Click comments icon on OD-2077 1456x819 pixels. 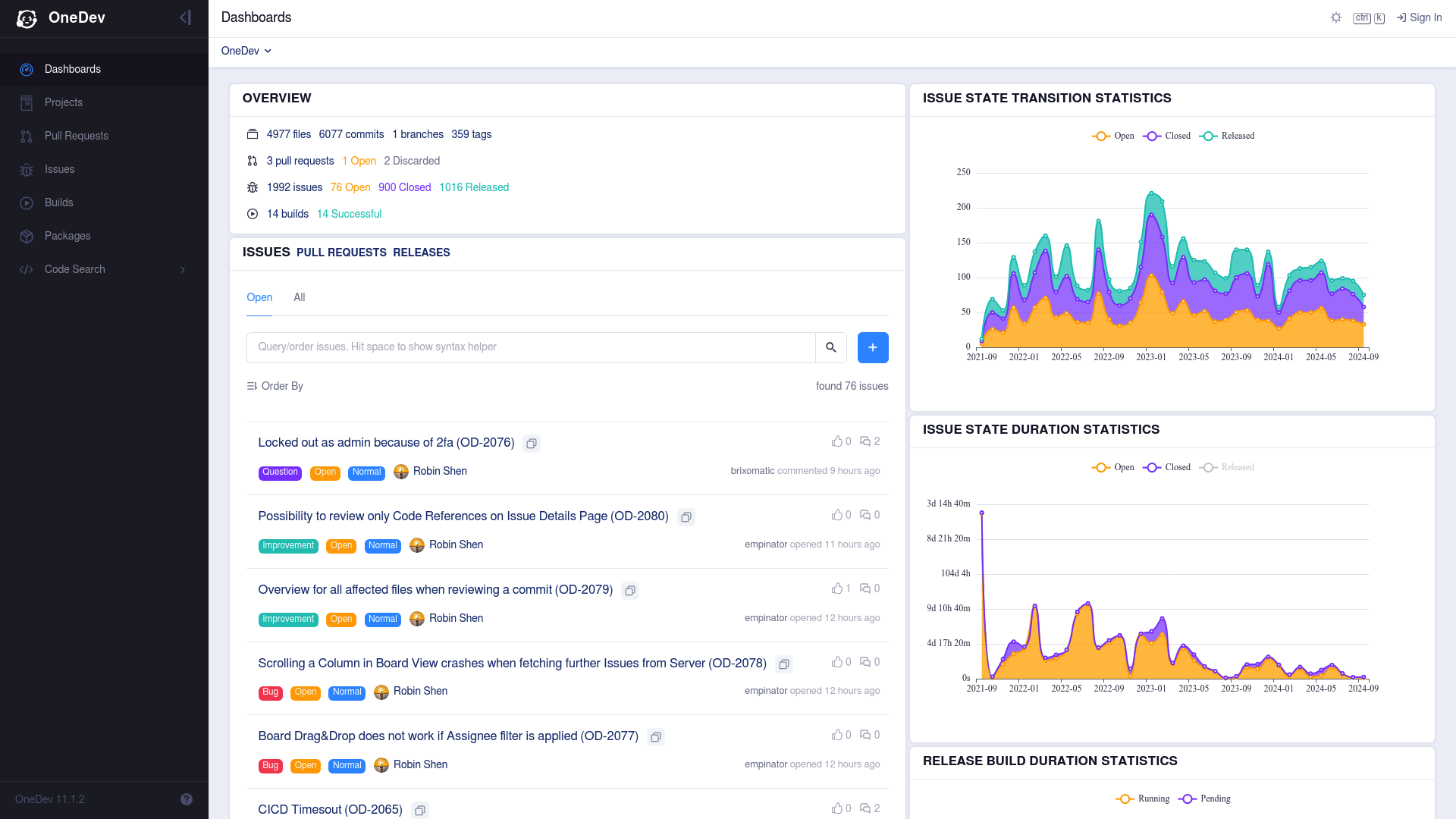[865, 735]
